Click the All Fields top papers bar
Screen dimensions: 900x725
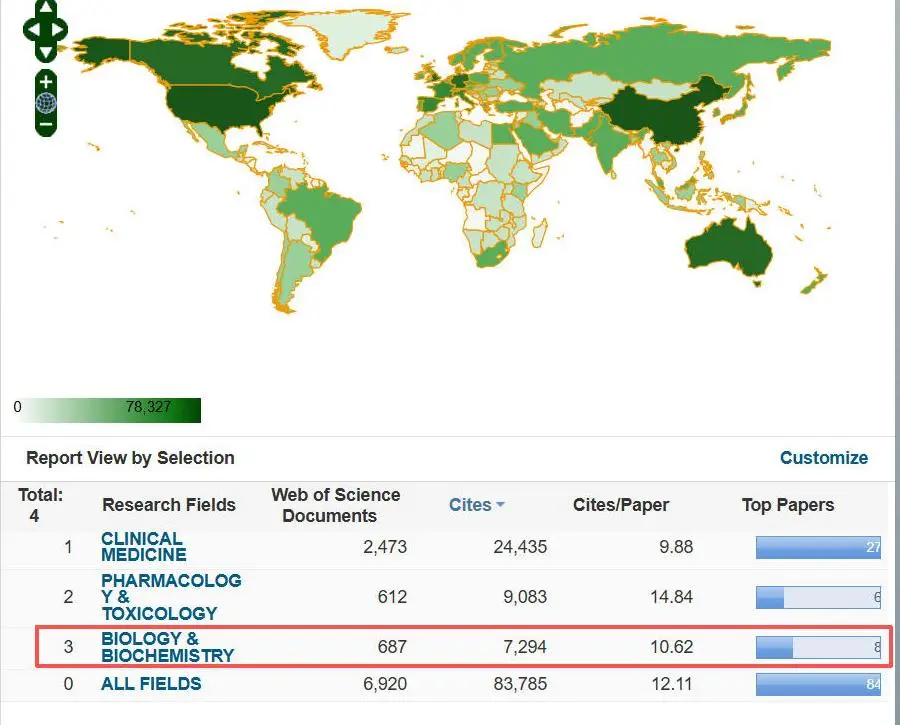coord(817,684)
